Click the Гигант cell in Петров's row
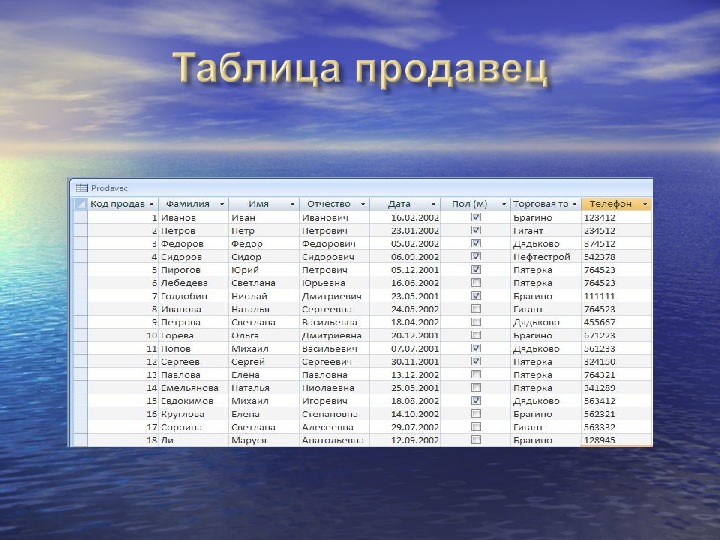Image resolution: width=720 pixels, height=540 pixels. pos(546,231)
